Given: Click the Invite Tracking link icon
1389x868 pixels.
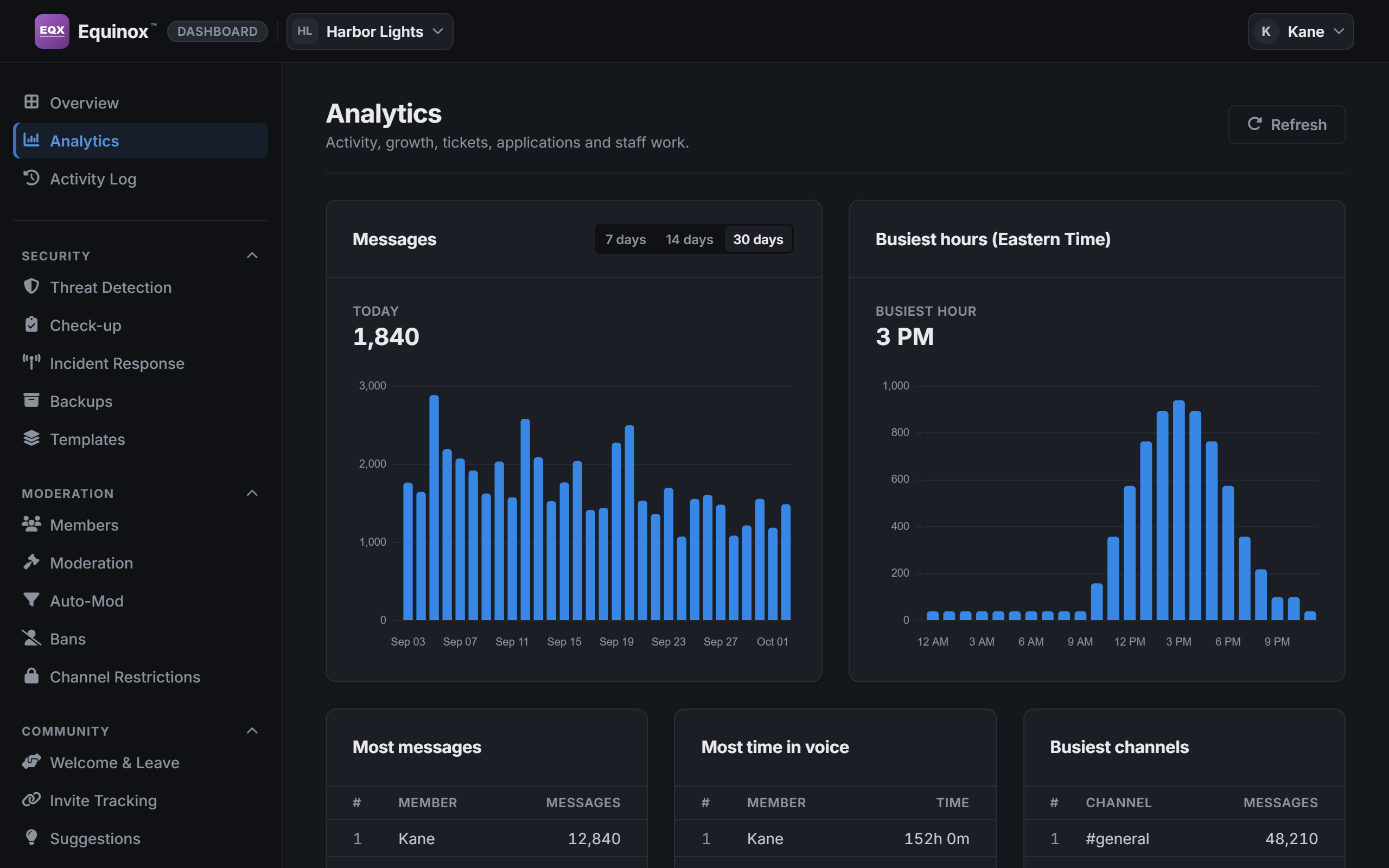Looking at the screenshot, I should 31,800.
